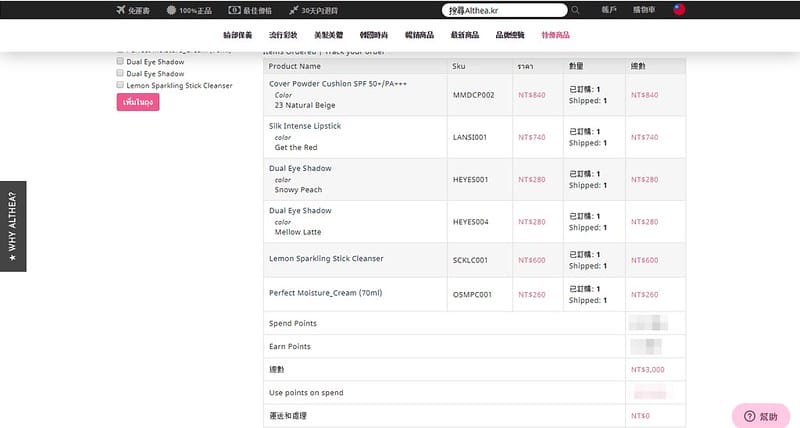This screenshot has width=800, height=428.
Task: Click SKU HEYES004
Action: (470, 222)
